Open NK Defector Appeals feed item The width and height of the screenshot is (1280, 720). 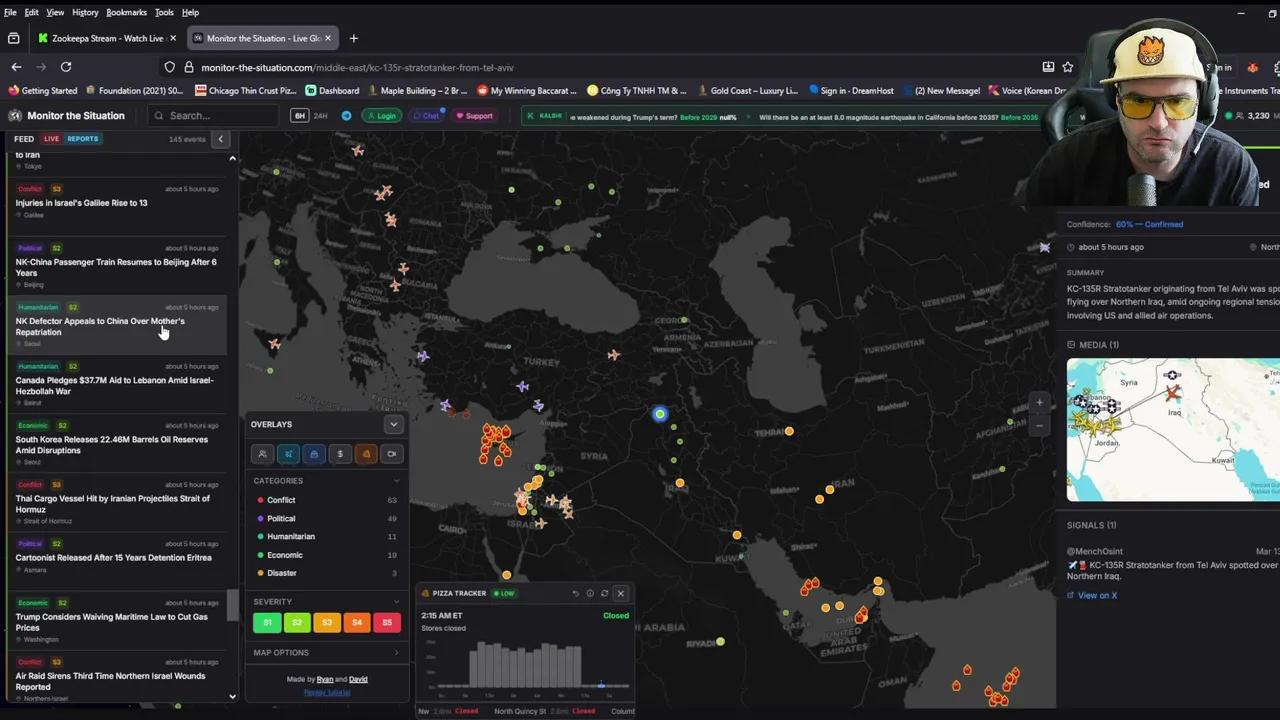(116, 325)
